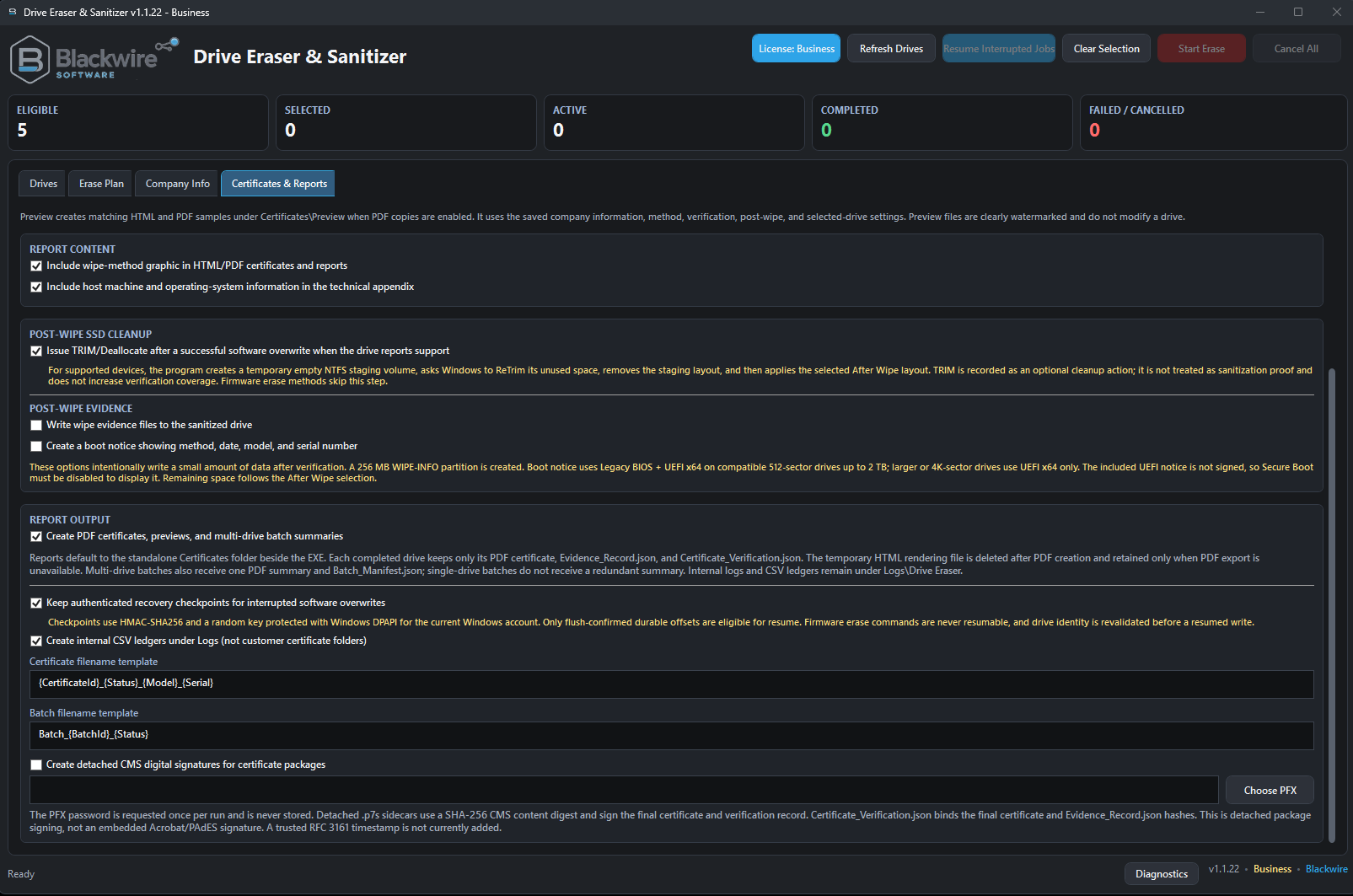Click the app icon in title bar

point(12,12)
